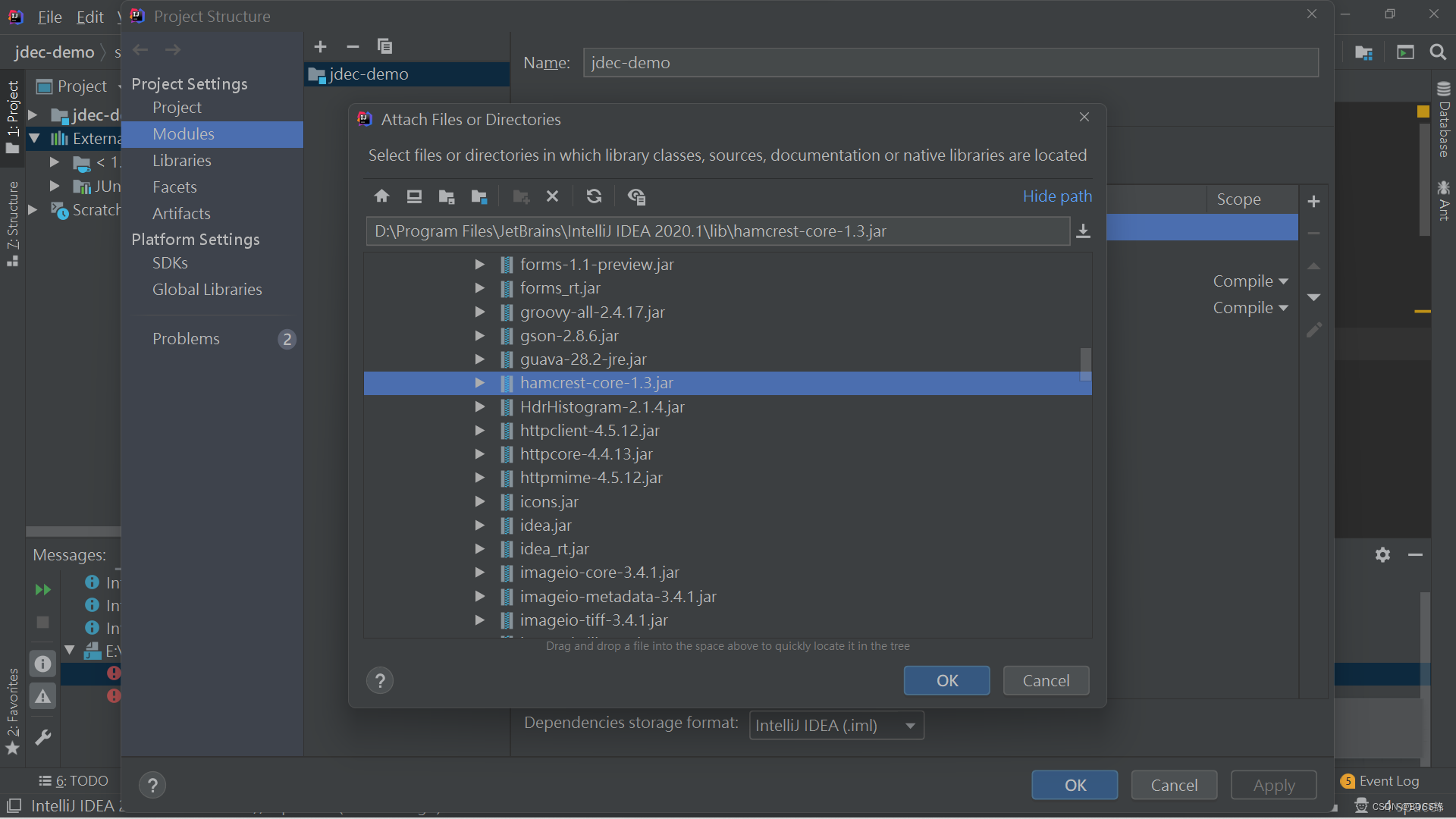Expand the guava-28.2-jre.jar node
Viewport: 1456px width, 819px height.
click(x=479, y=359)
